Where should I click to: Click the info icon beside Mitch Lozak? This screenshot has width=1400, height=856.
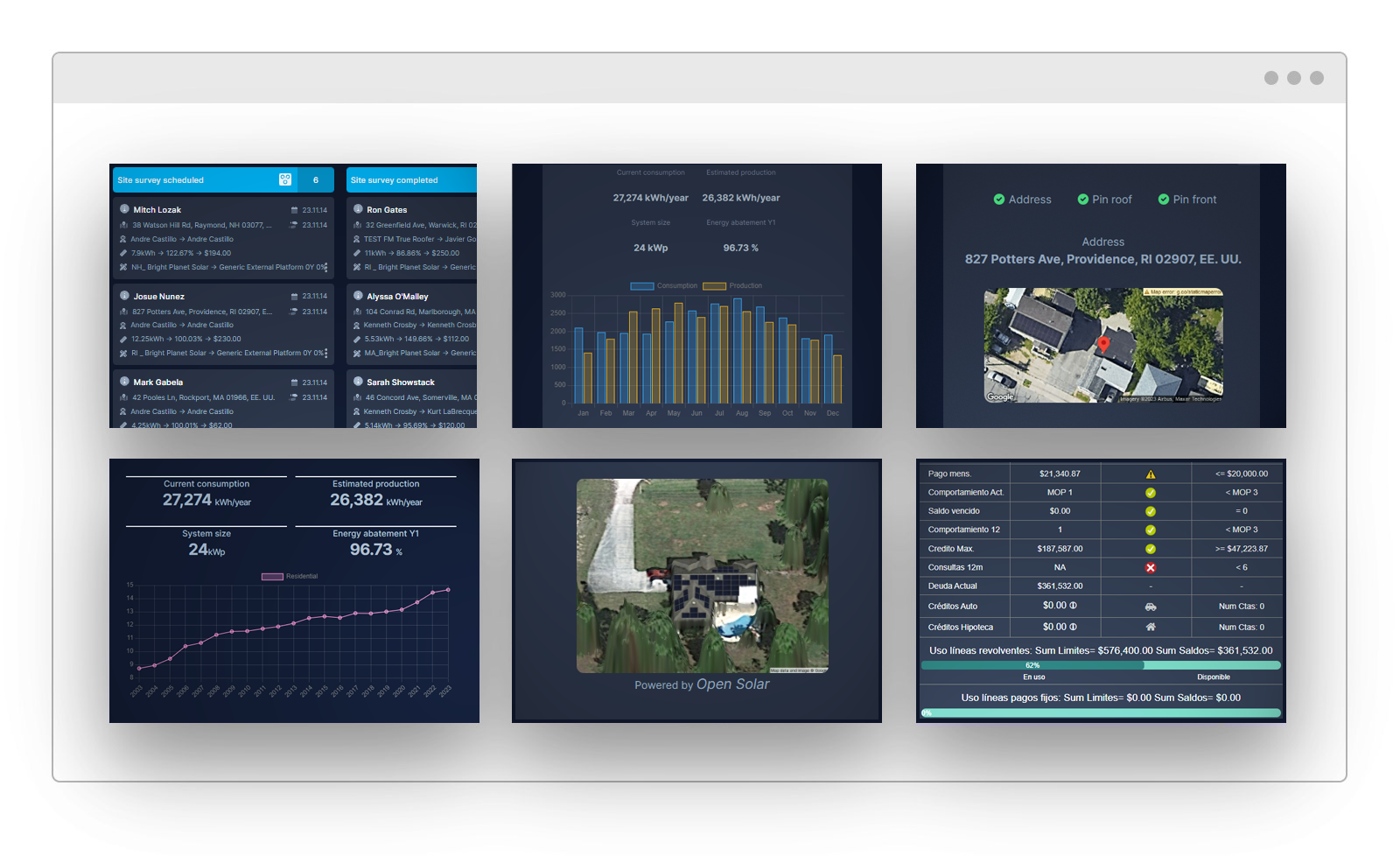pos(124,209)
